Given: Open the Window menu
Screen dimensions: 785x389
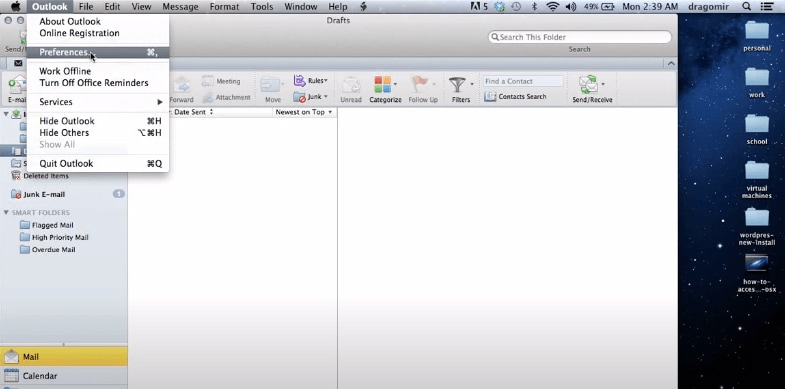Looking at the screenshot, I should tap(300, 7).
